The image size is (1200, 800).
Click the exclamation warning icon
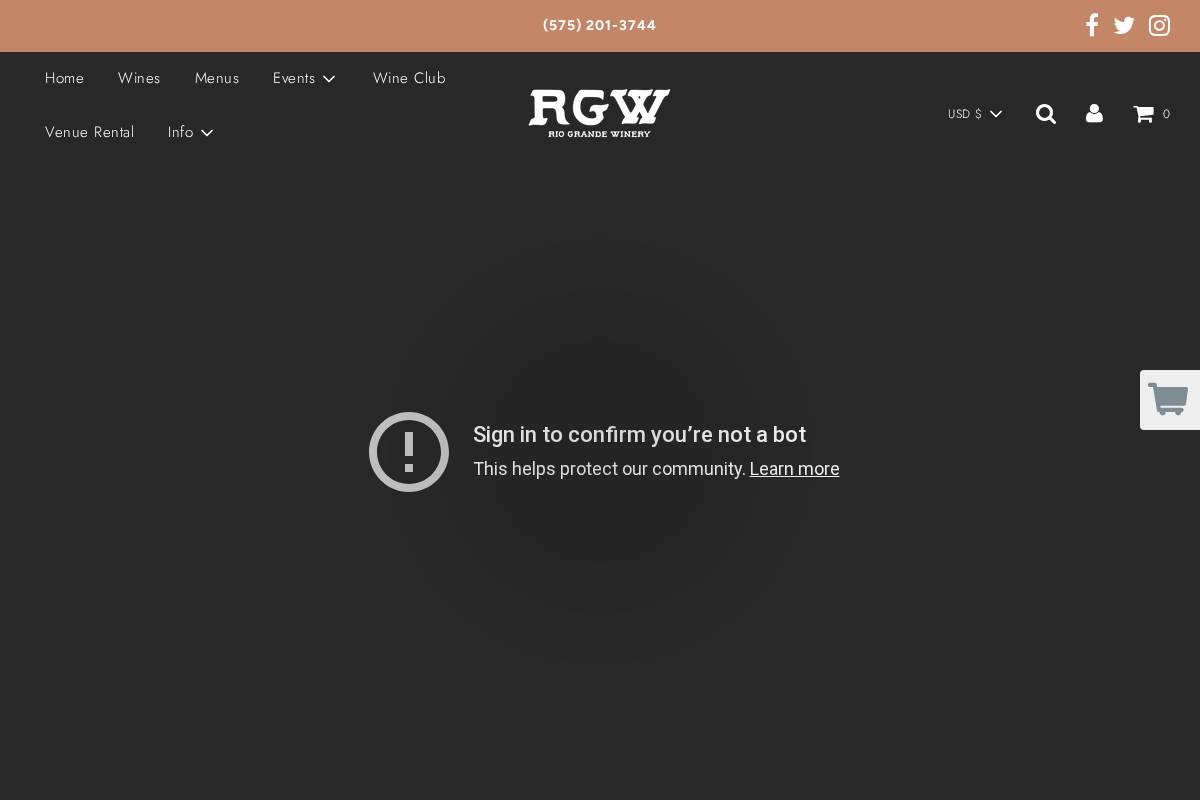tap(409, 452)
